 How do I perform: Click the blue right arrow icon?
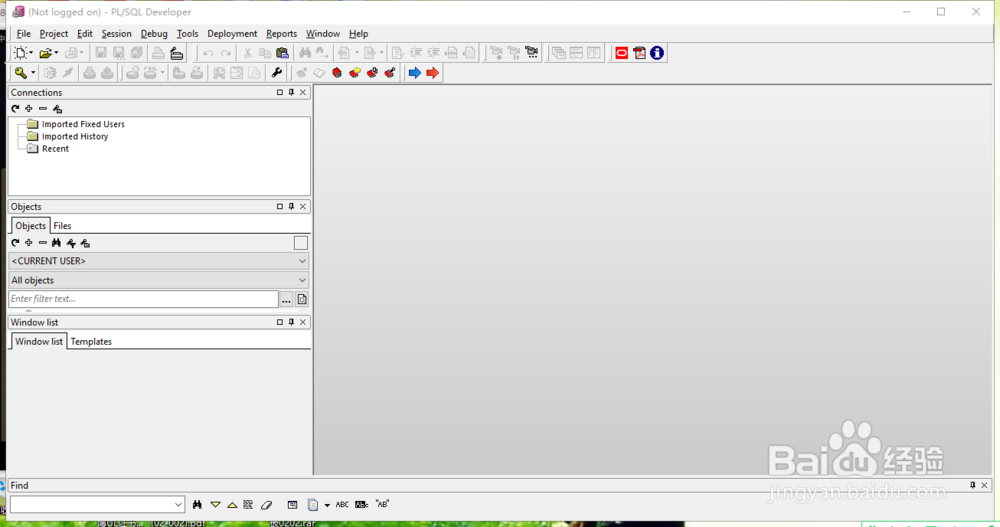tap(415, 73)
